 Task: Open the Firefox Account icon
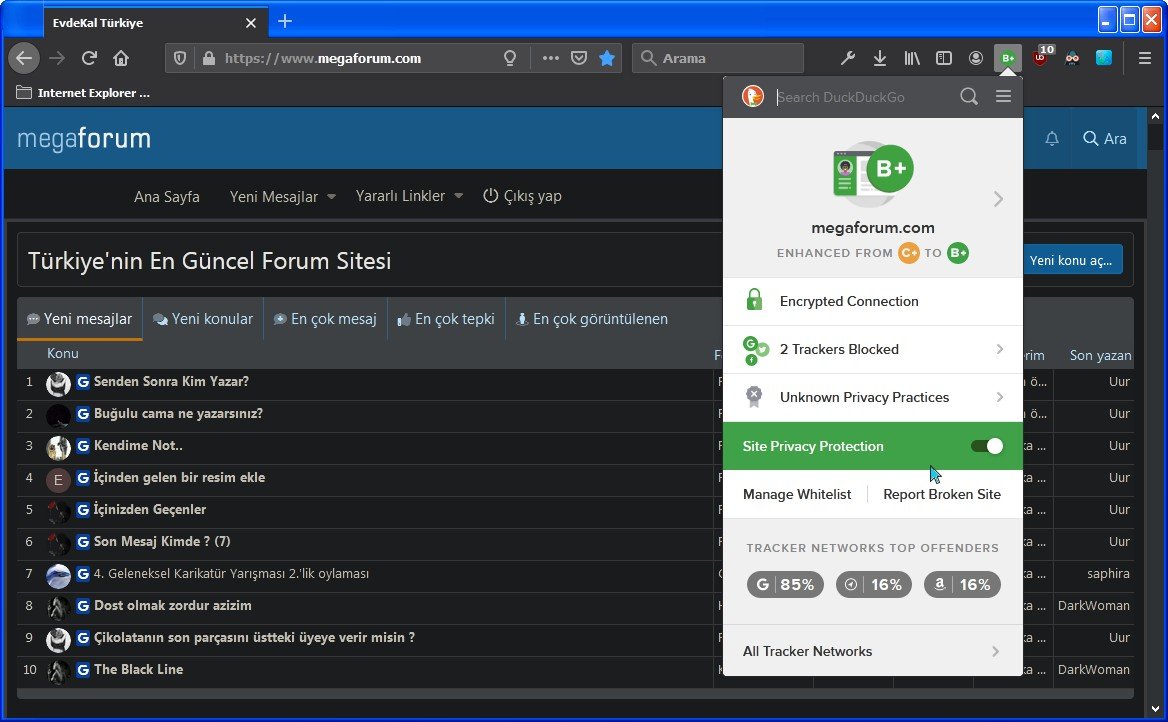(x=976, y=58)
